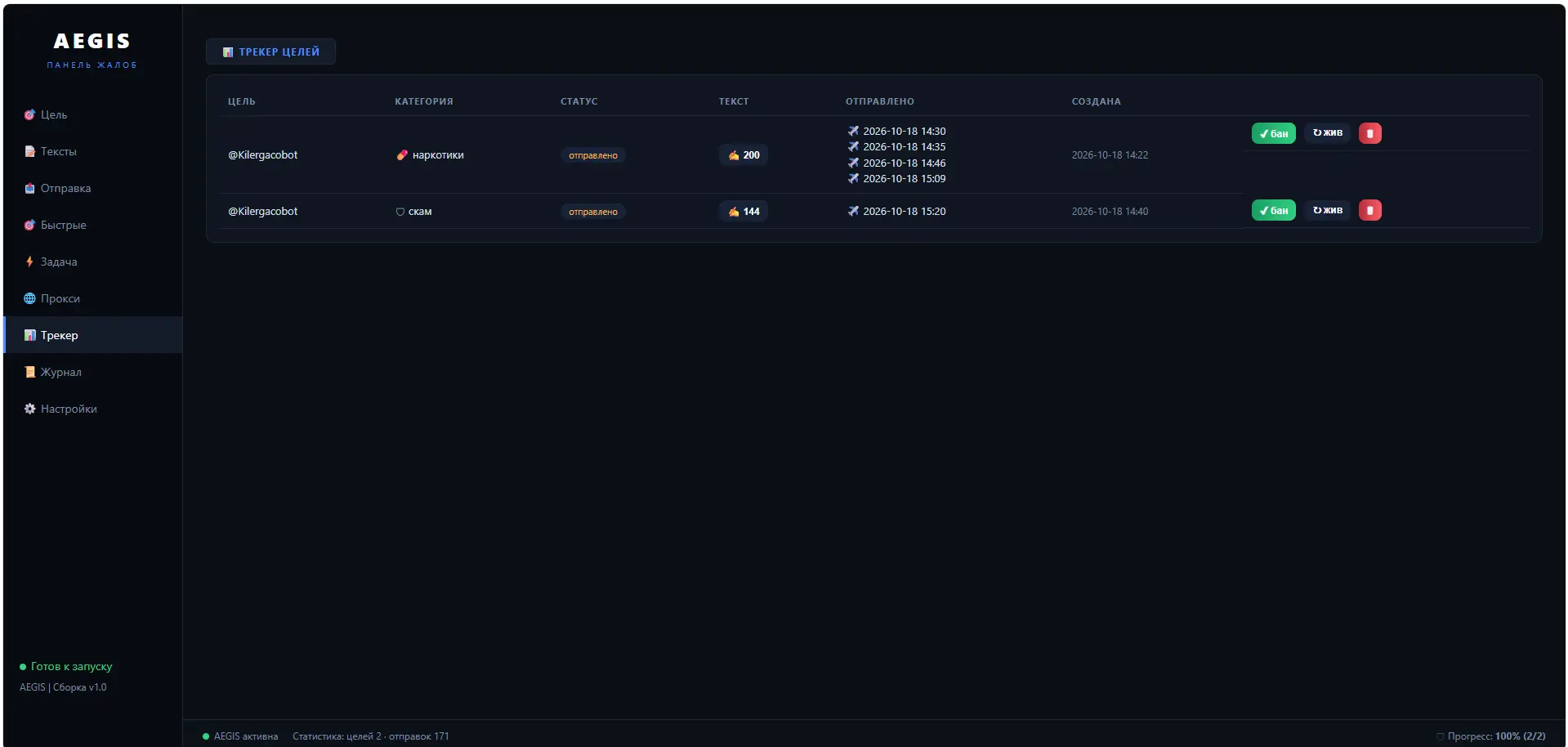Click the Готов к запуску status
Image resolution: width=1568 pixels, height=747 pixels.
[66, 667]
